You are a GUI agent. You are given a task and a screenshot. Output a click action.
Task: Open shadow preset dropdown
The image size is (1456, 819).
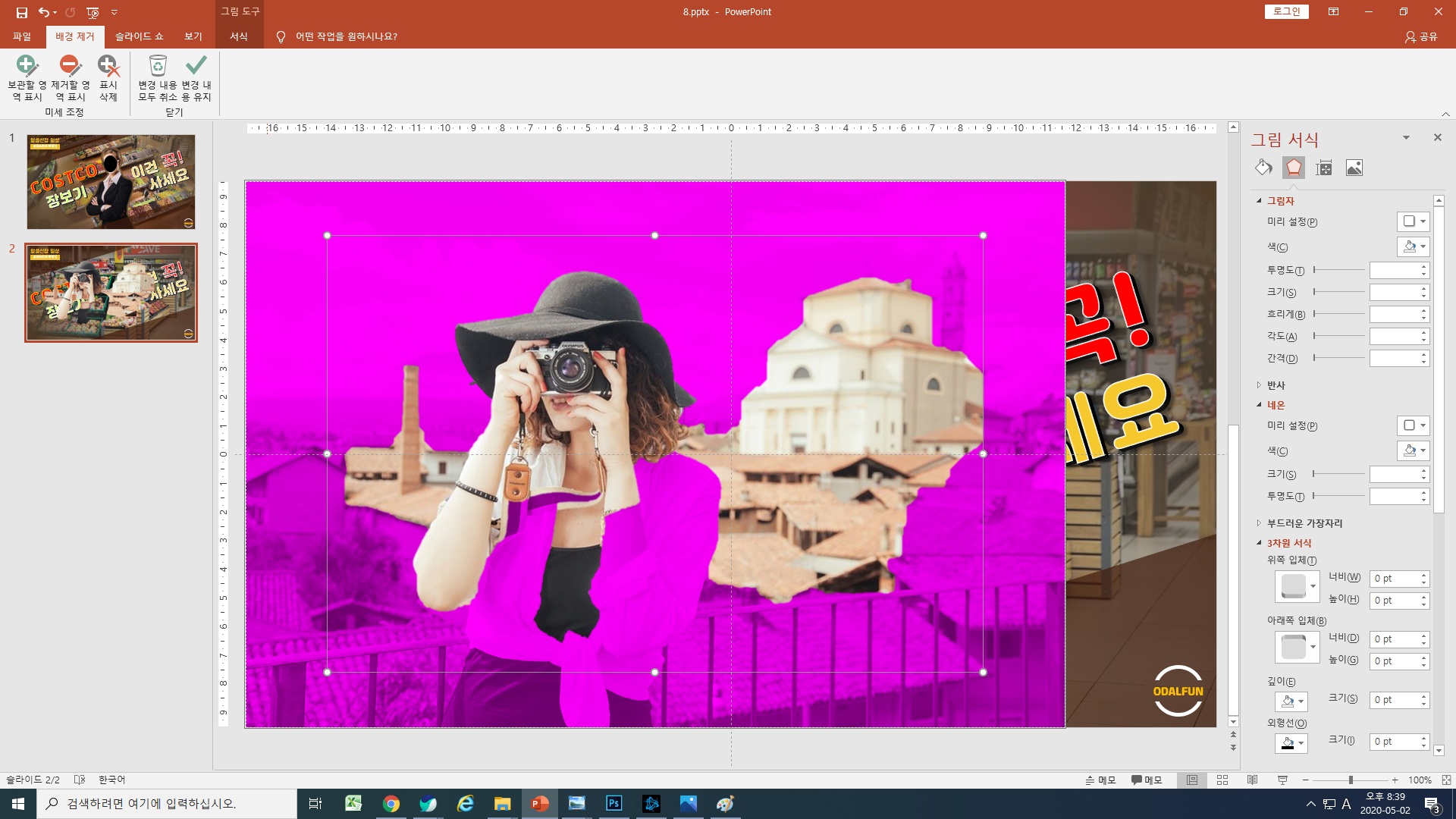click(1414, 221)
